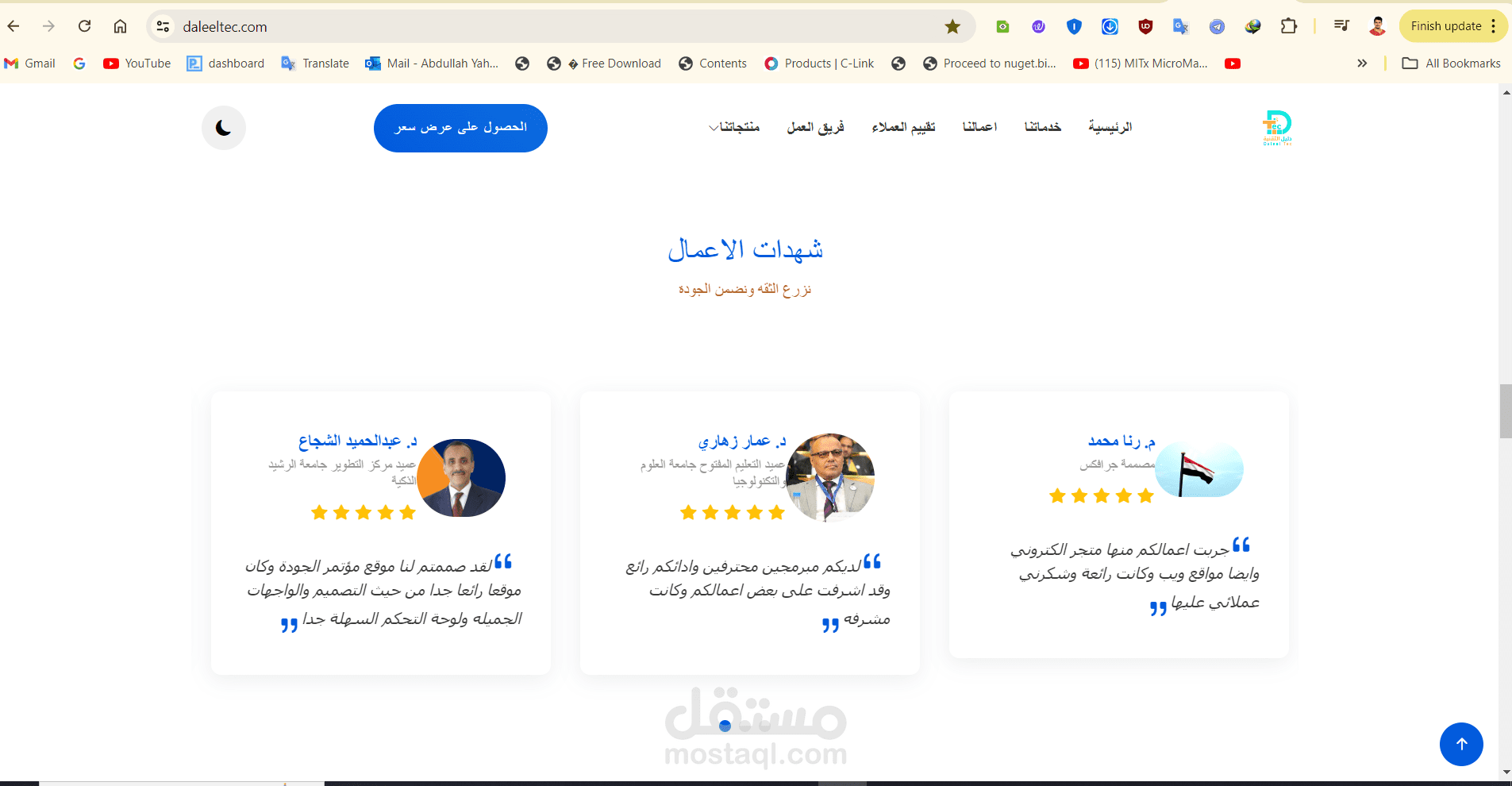
Task: Open the All Bookmarks folder
Action: [1451, 64]
